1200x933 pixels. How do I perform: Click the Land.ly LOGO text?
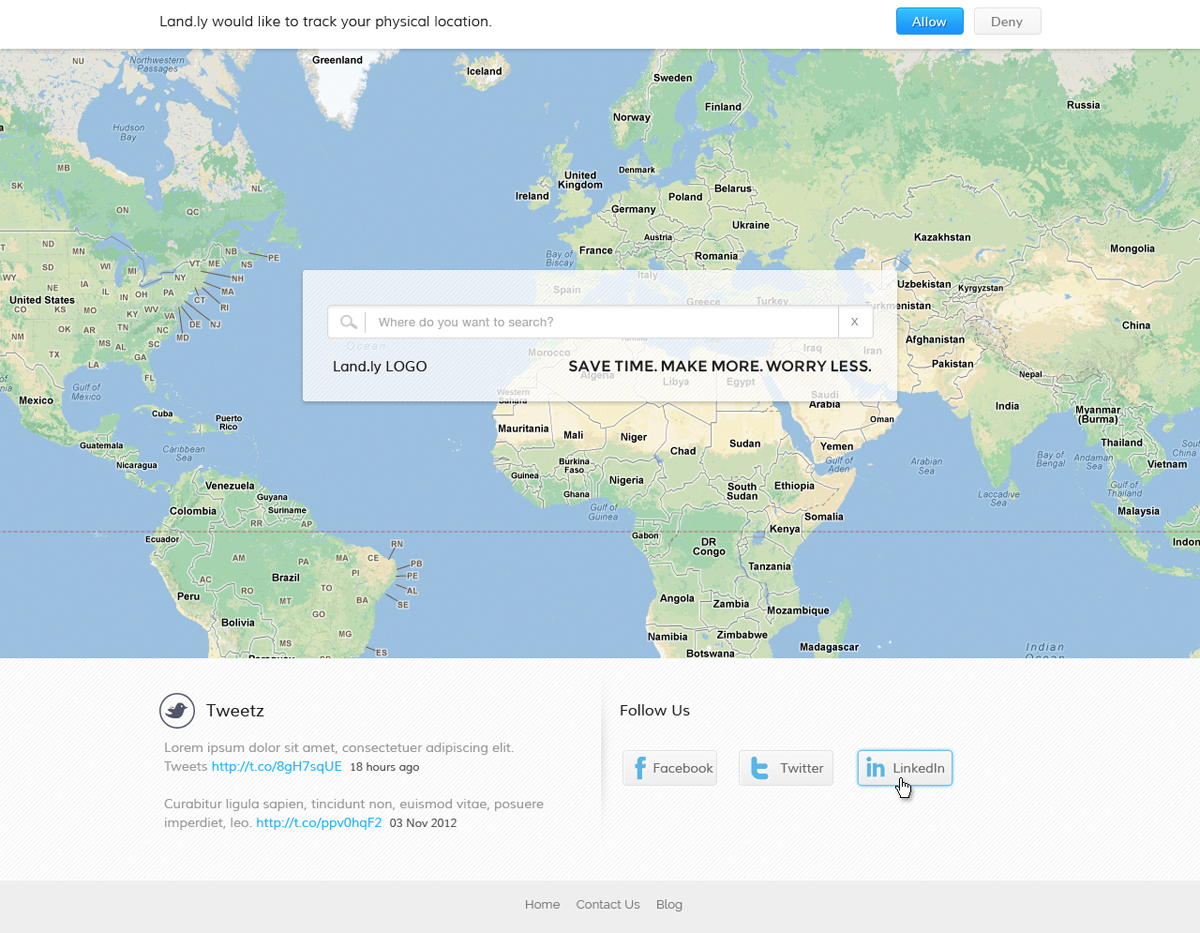380,367
